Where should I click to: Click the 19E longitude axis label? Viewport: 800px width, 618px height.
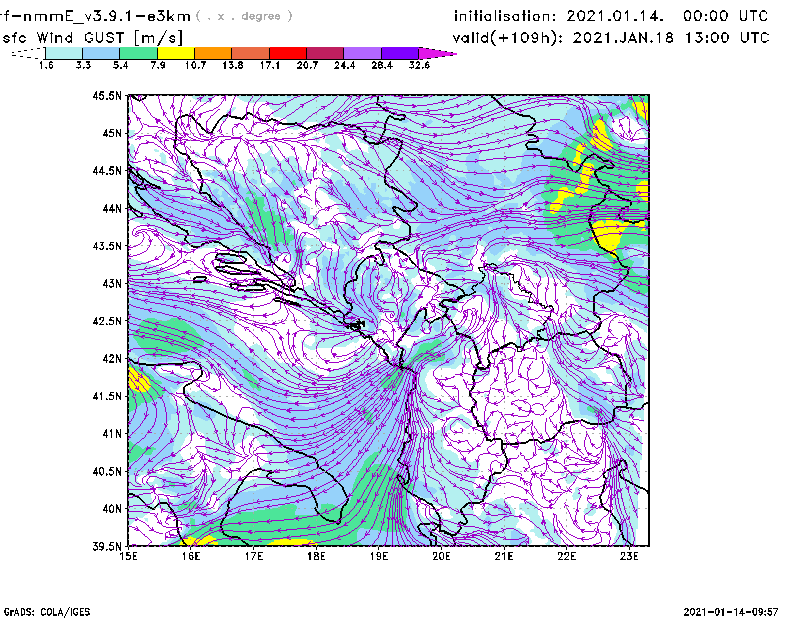coord(379,556)
